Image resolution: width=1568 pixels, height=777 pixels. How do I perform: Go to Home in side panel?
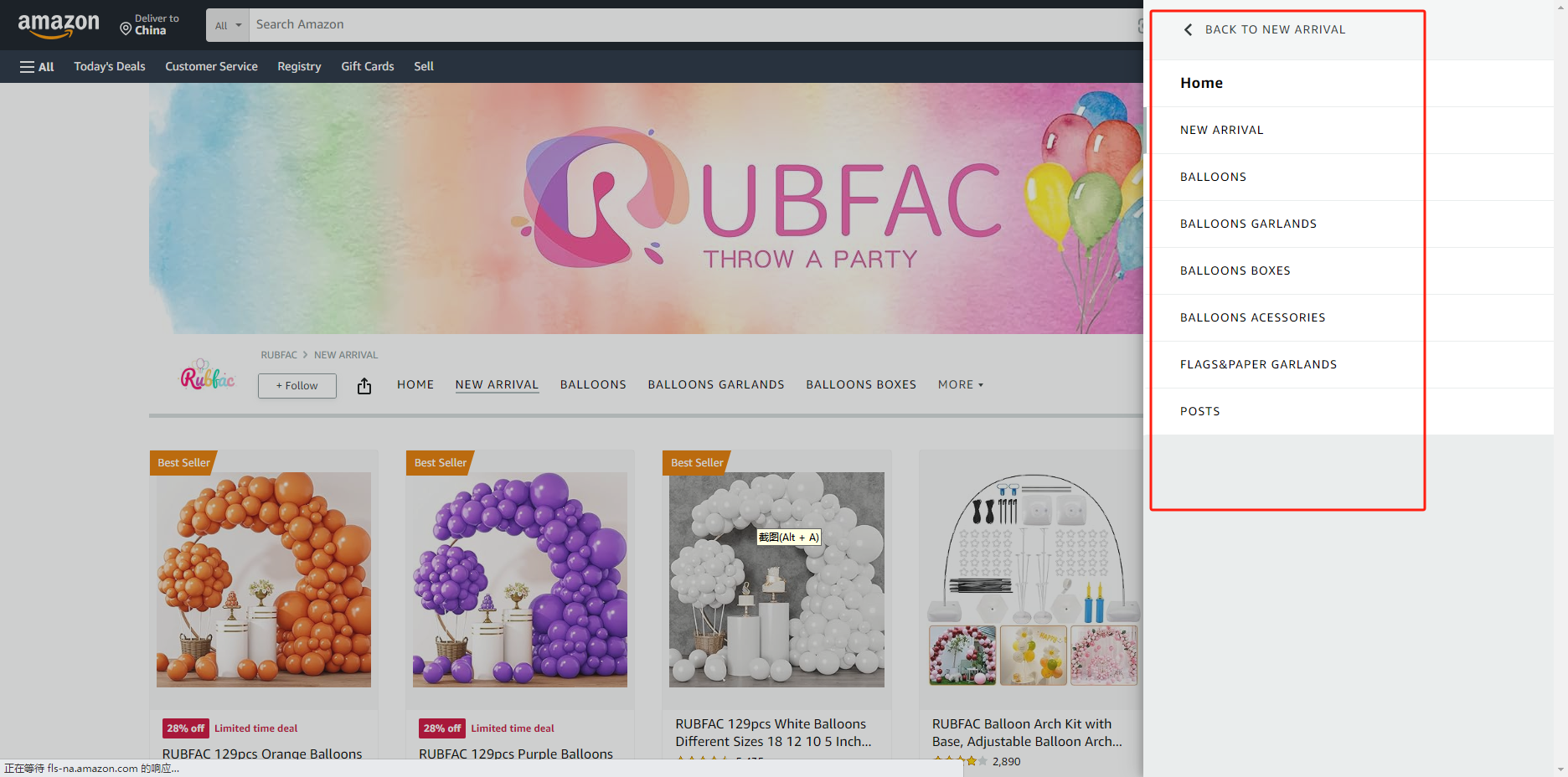(1201, 83)
